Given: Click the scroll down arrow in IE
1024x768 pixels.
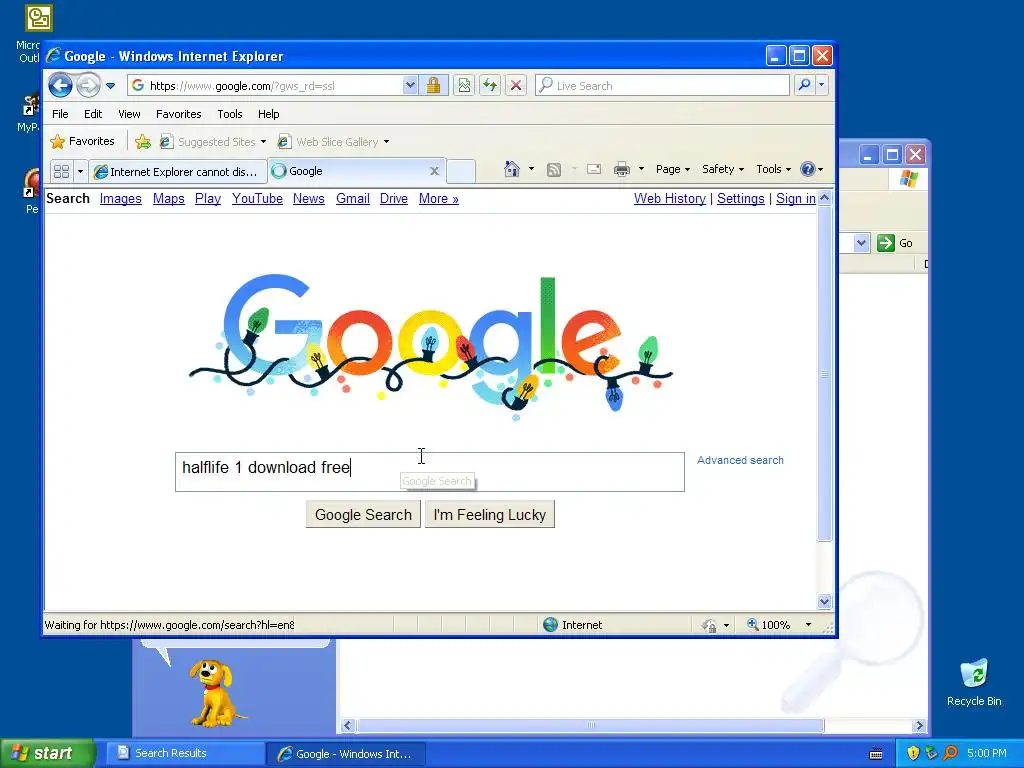Looking at the screenshot, I should pyautogui.click(x=824, y=601).
